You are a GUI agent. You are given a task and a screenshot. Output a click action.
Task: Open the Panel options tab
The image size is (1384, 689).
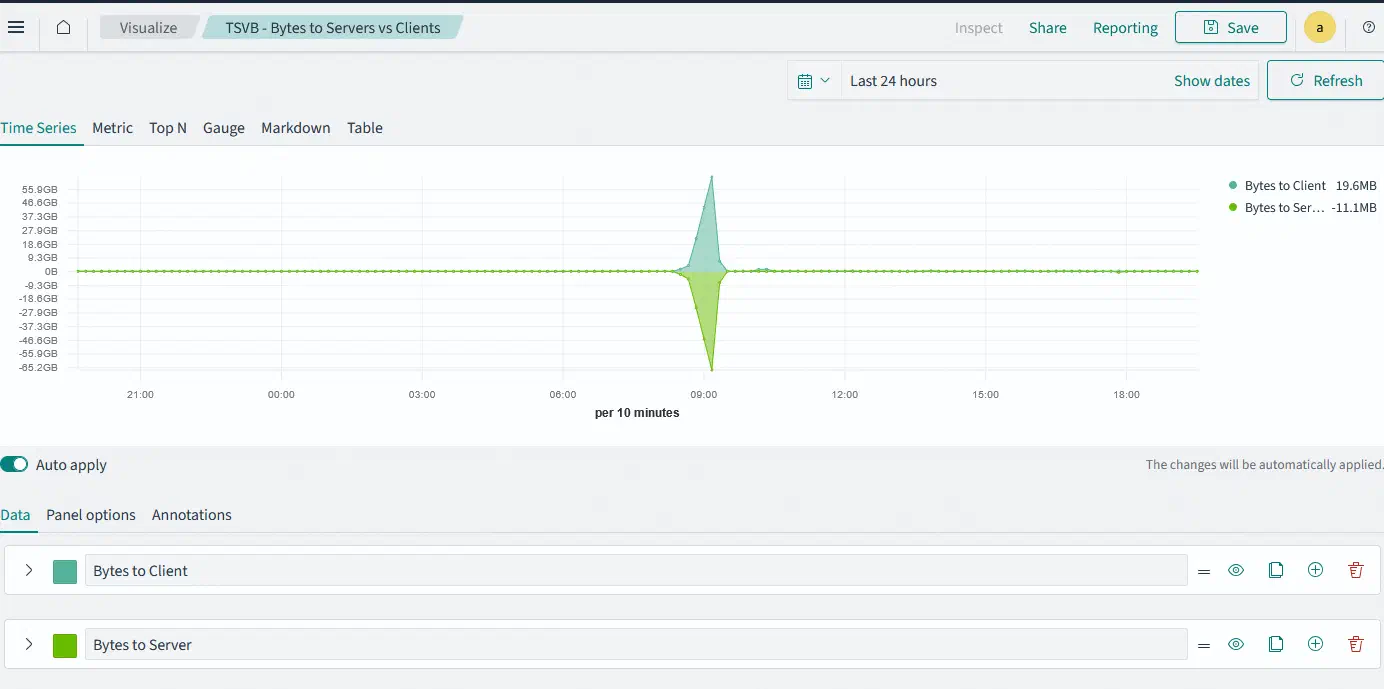91,515
